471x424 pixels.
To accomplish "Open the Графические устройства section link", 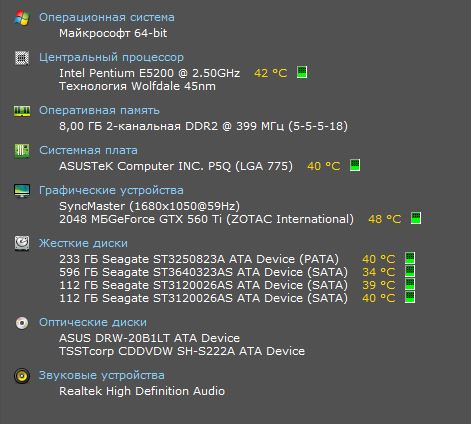I will tap(111, 190).
